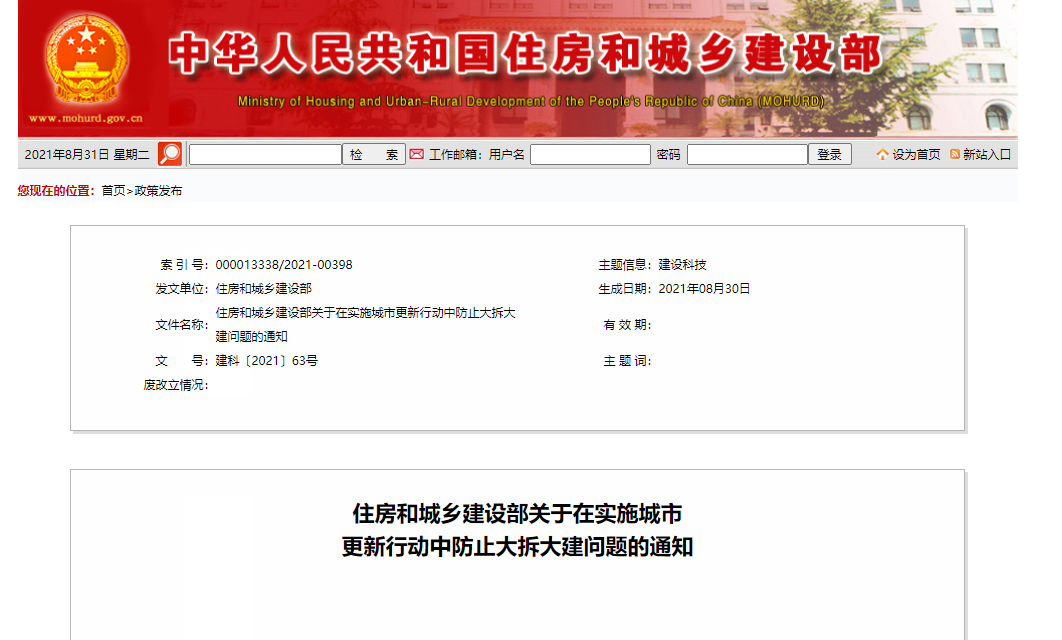Click the 生成日期 field label

[x=624, y=289]
